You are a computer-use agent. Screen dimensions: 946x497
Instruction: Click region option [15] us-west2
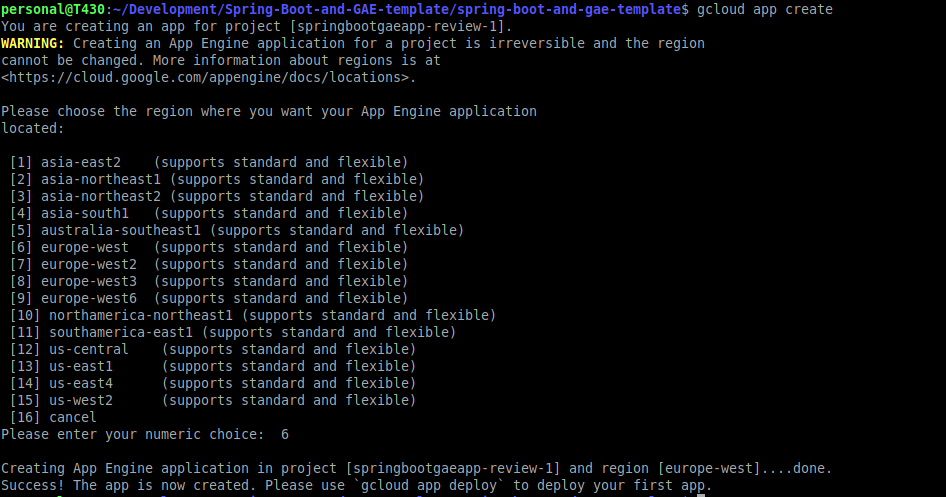213,400
